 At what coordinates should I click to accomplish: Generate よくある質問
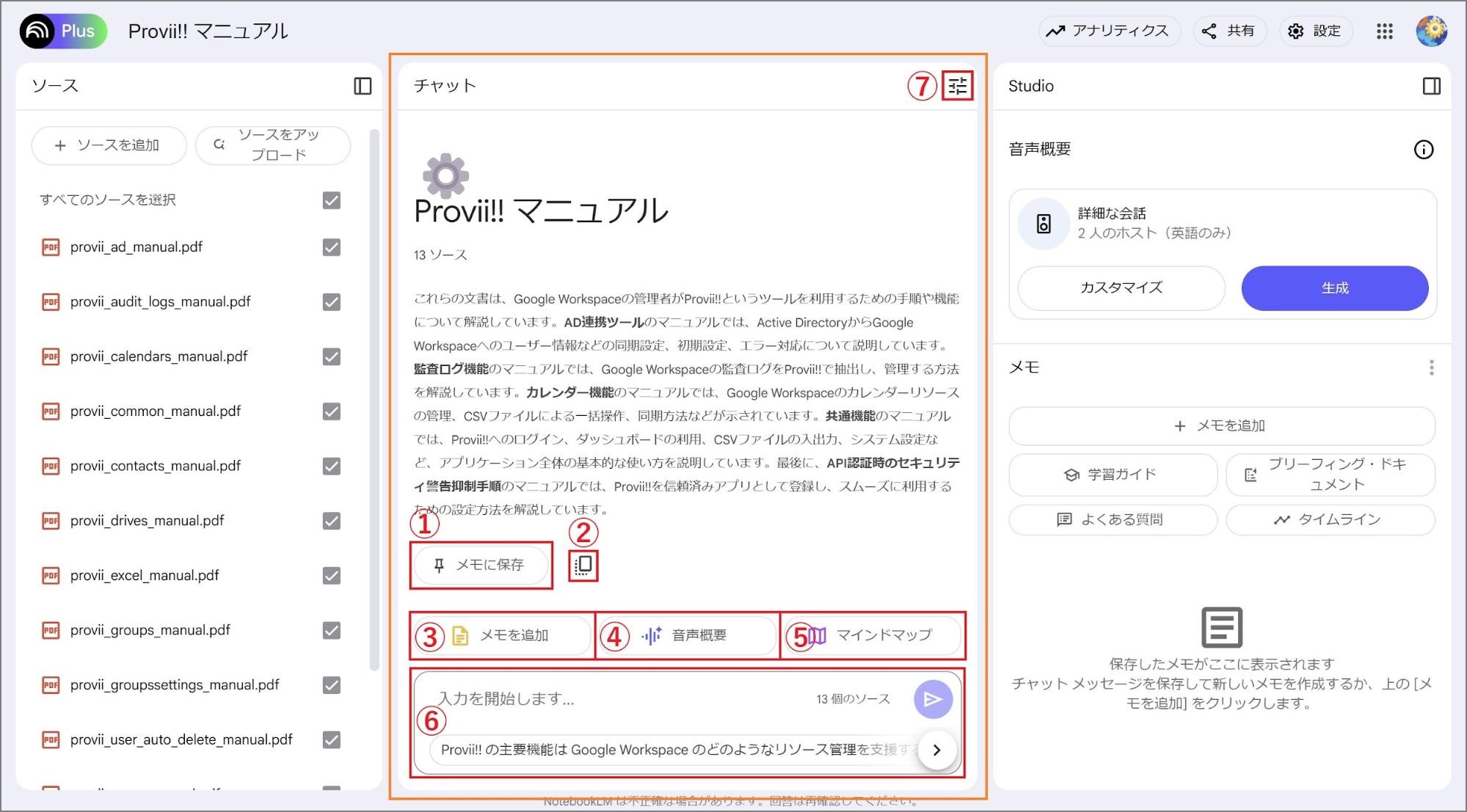pos(1113,520)
